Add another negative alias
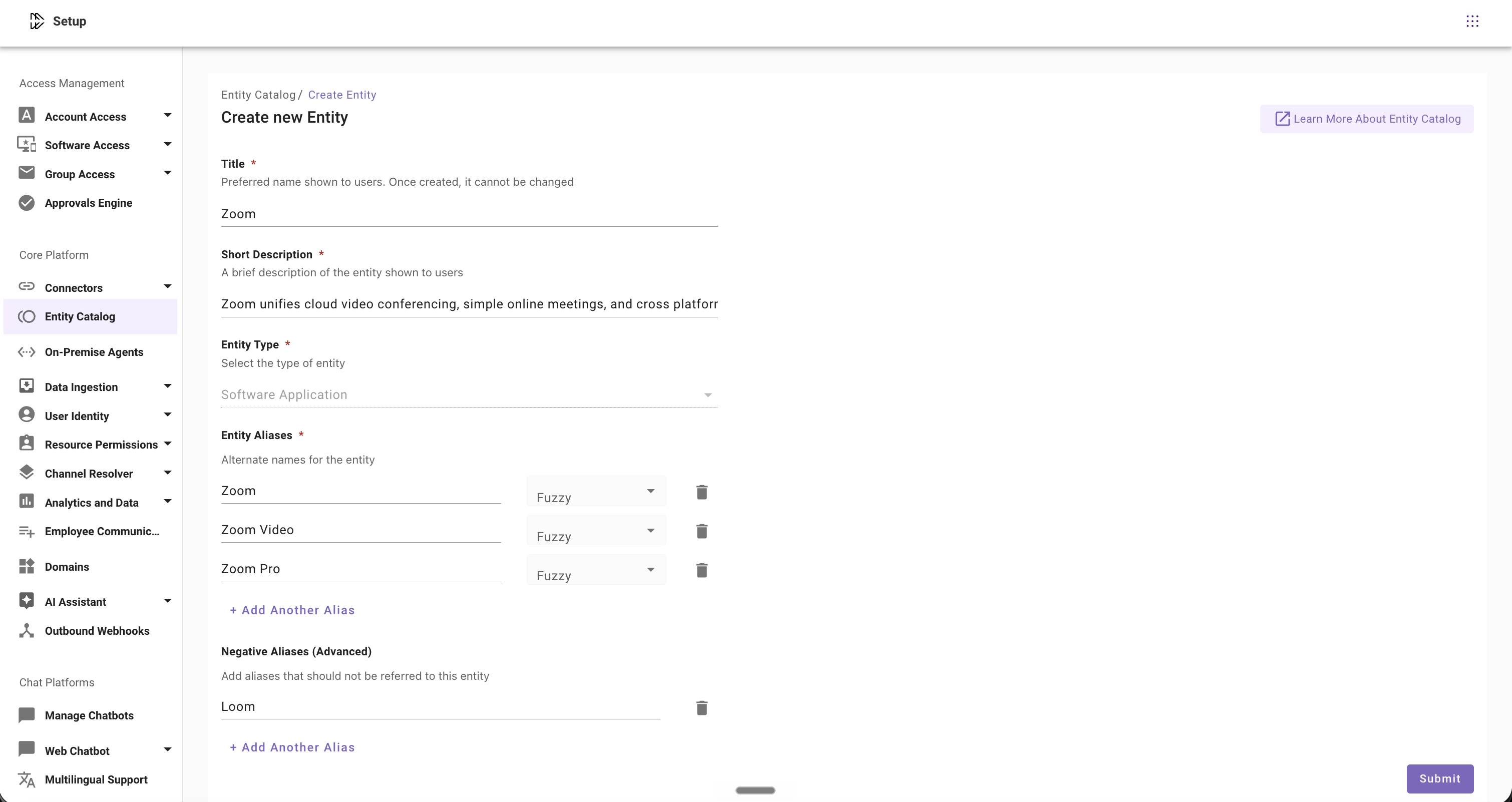The width and height of the screenshot is (1512, 802). pos(292,747)
